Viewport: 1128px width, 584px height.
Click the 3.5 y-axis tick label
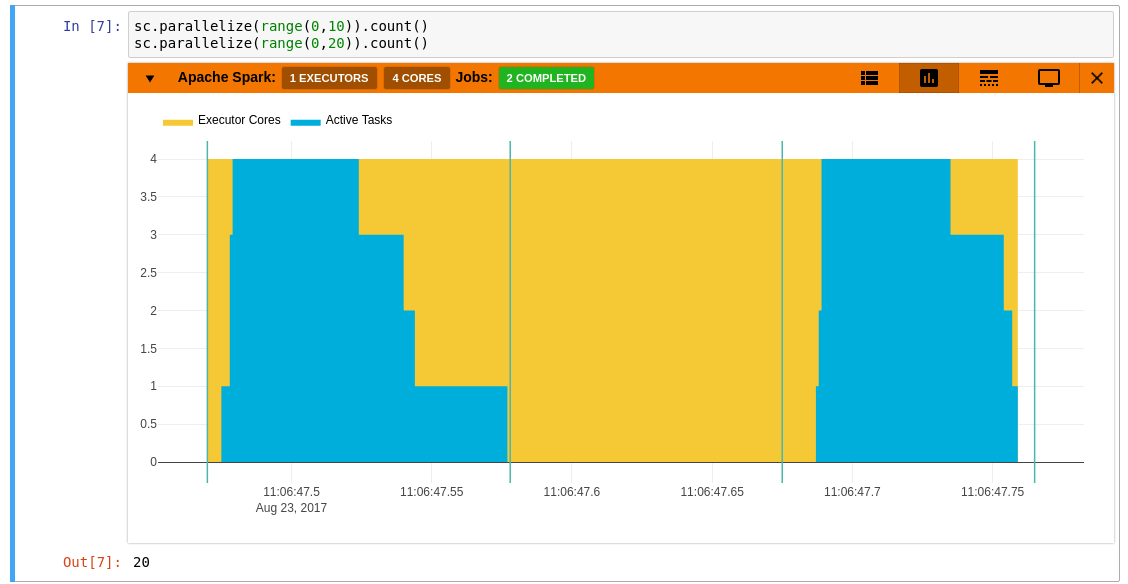148,196
